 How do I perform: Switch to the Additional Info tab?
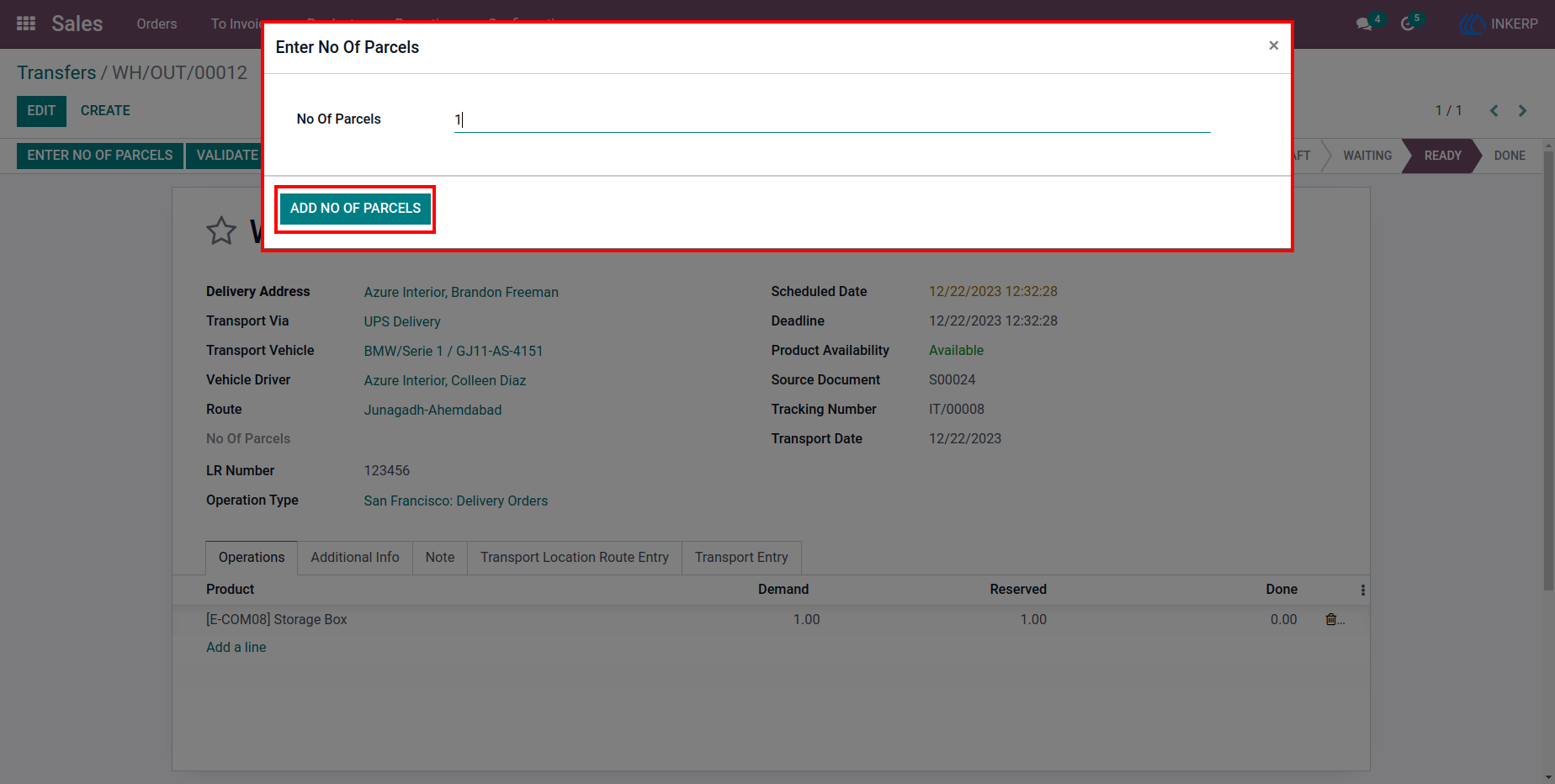(x=355, y=558)
